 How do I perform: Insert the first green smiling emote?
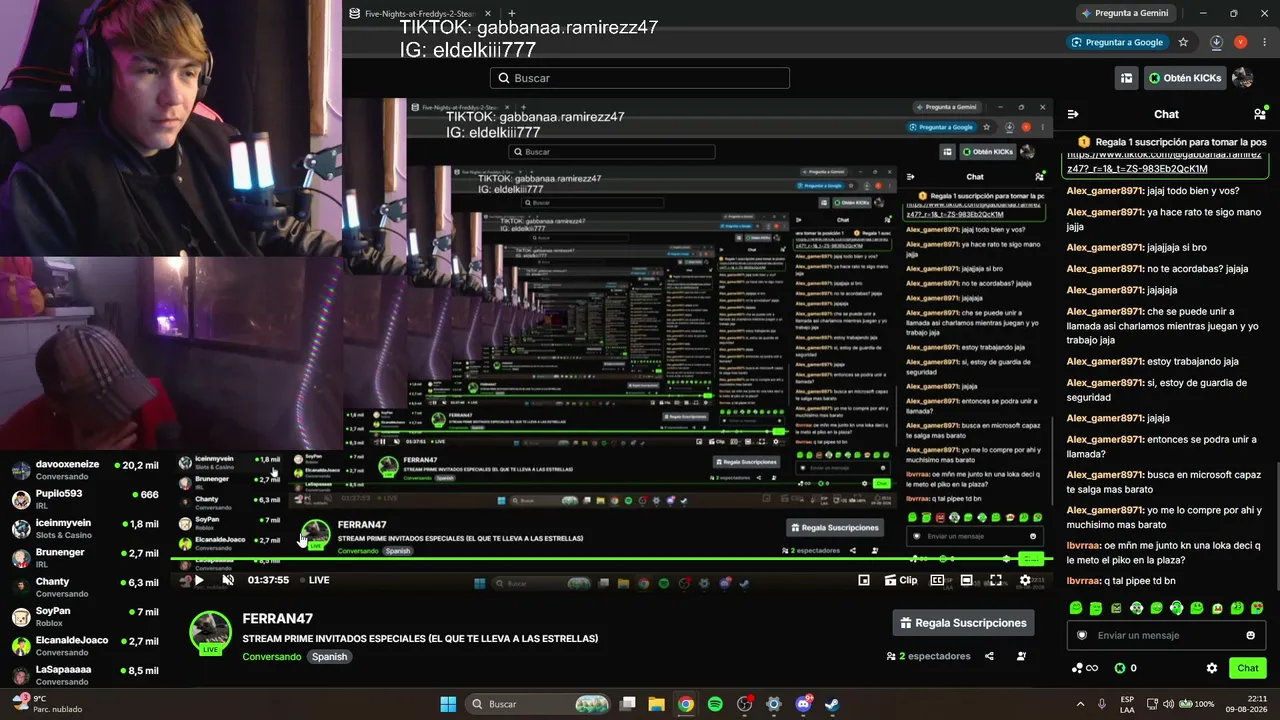[1076, 608]
